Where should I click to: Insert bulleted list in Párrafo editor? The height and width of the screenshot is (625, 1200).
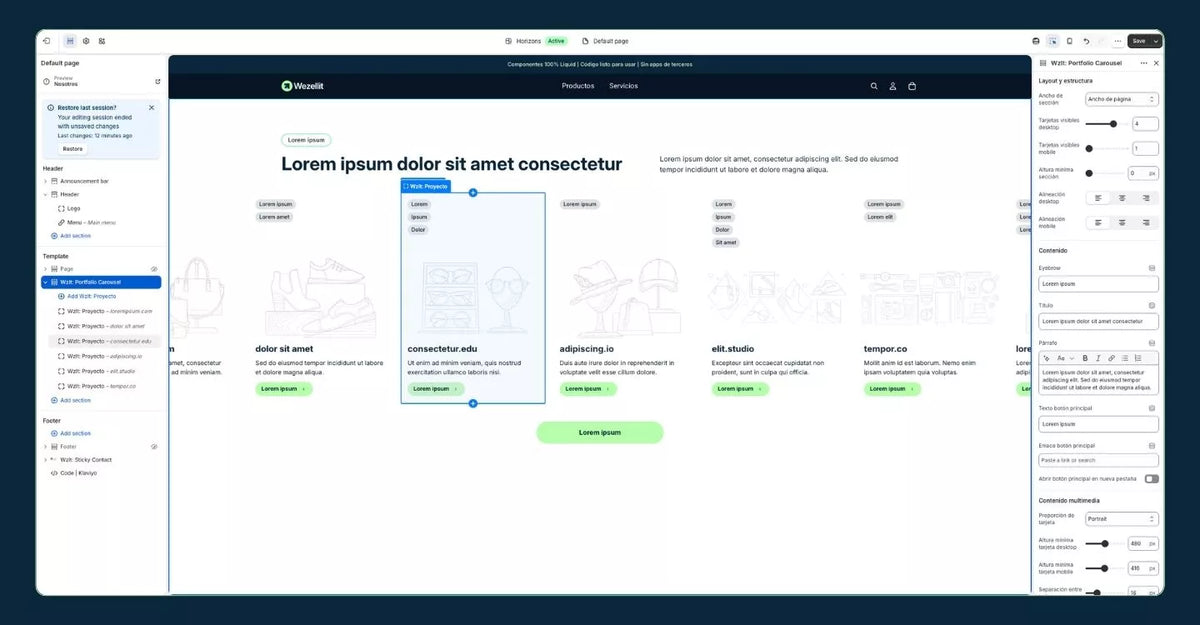point(1125,358)
